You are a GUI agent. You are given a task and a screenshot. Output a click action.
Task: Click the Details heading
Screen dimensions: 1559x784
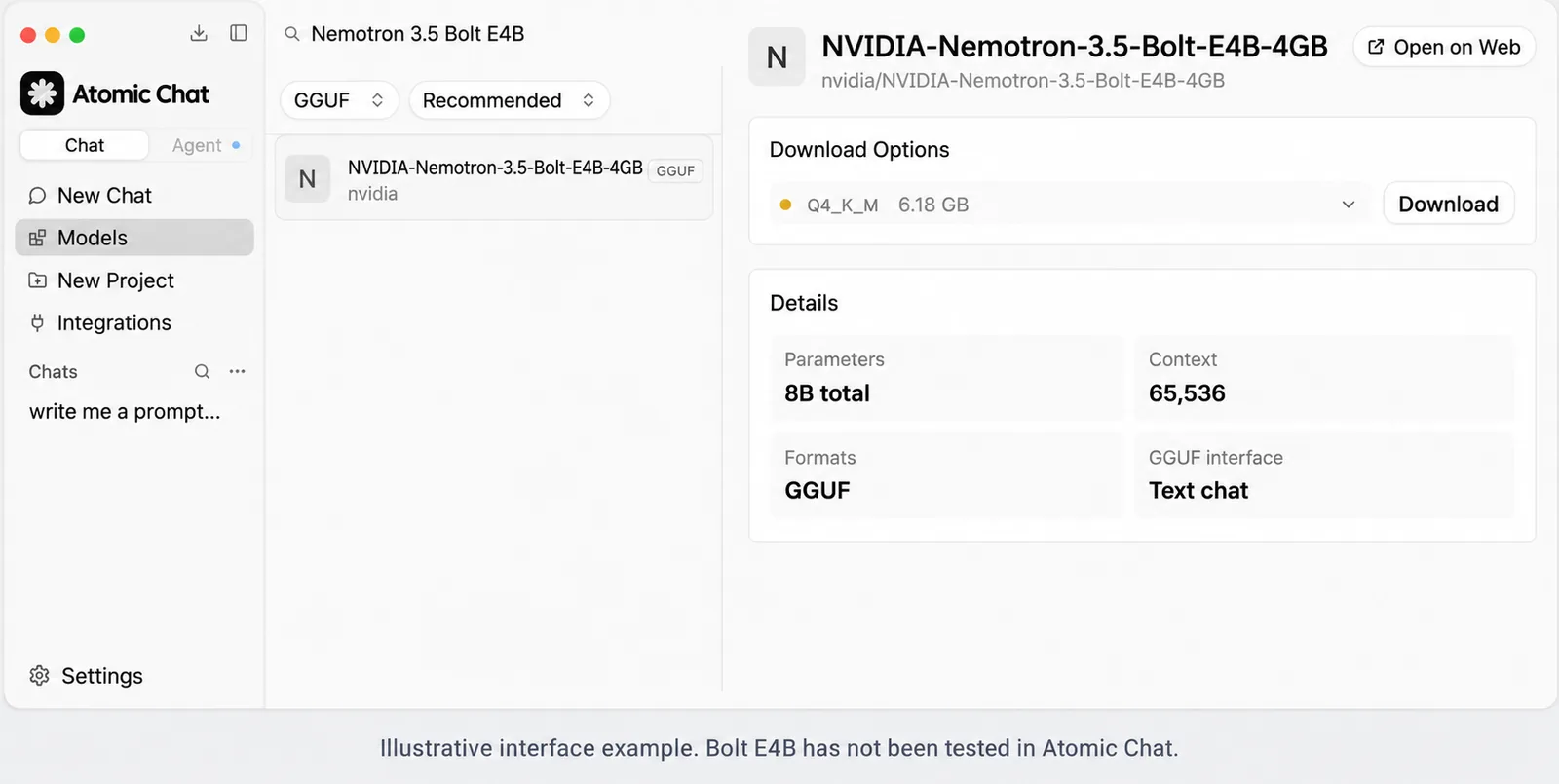point(804,303)
